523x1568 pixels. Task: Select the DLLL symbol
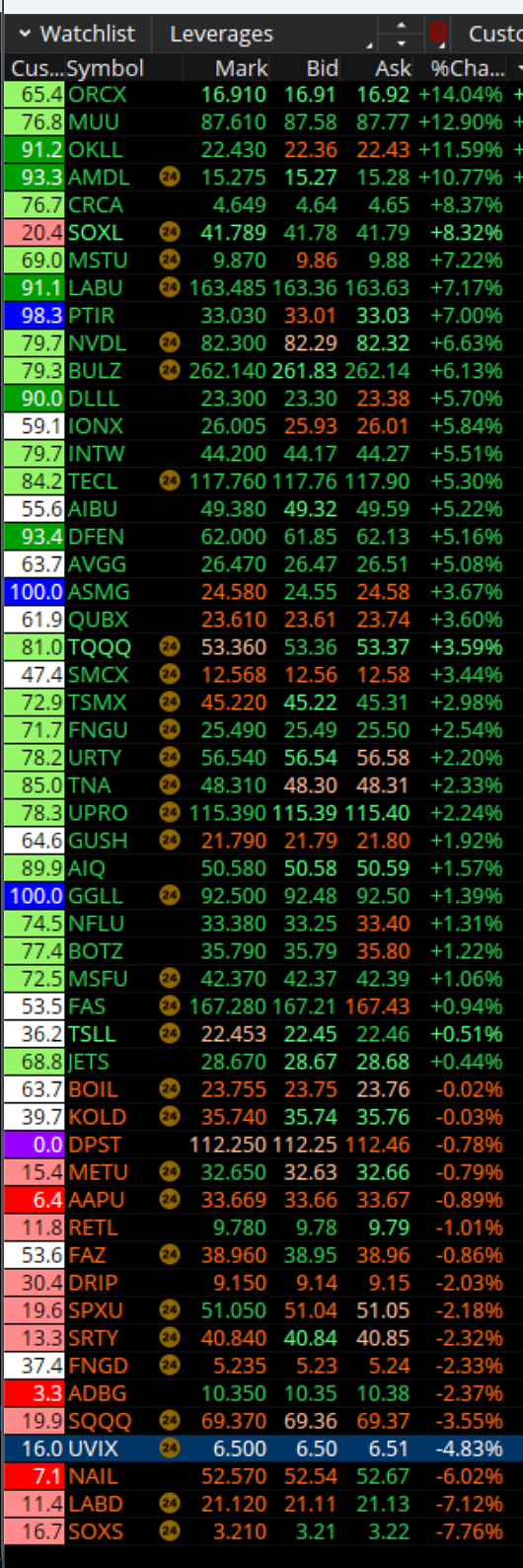click(x=94, y=399)
